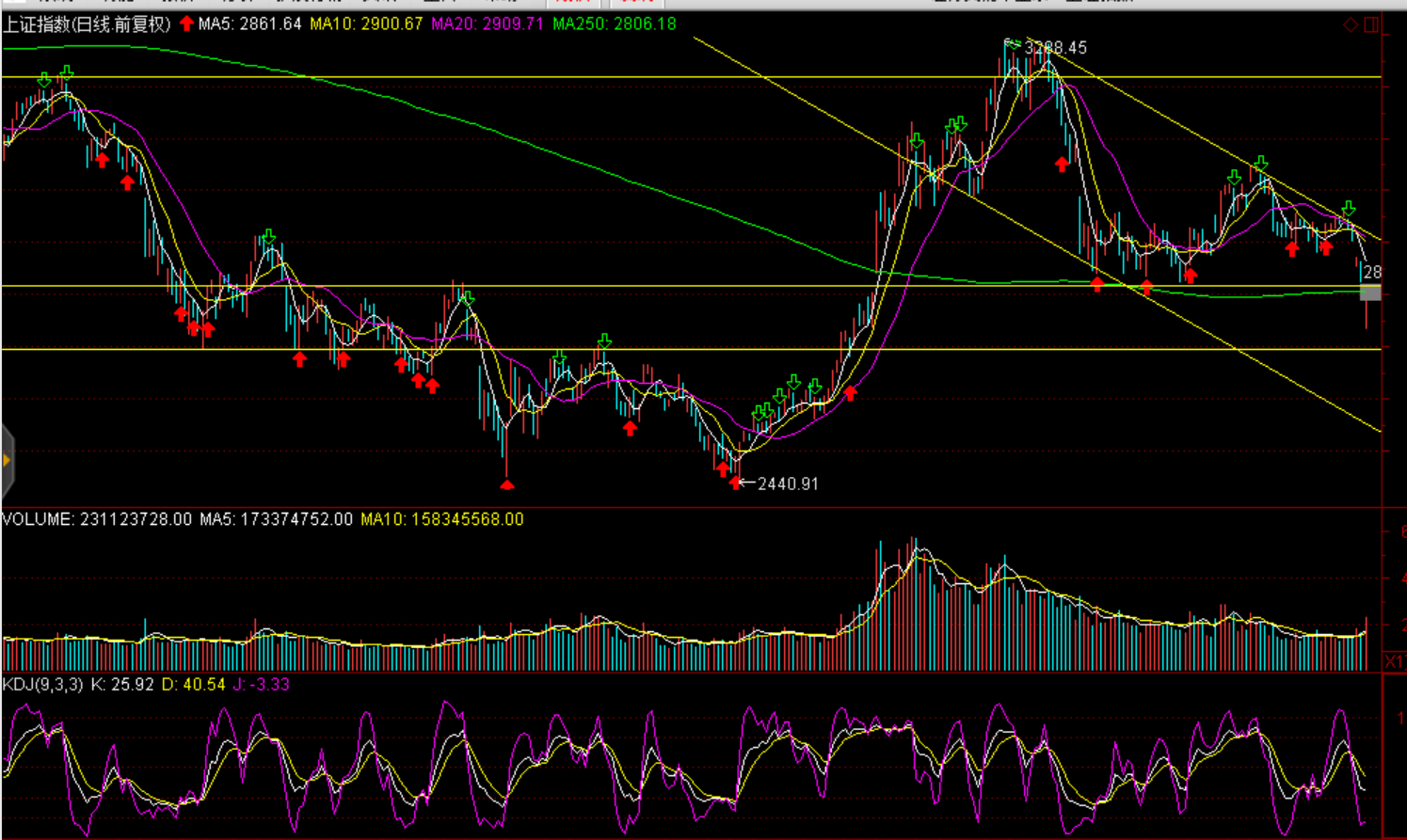Select the VOLUME indicator label
This screenshot has height=840, width=1407.
pyautogui.click(x=38, y=519)
